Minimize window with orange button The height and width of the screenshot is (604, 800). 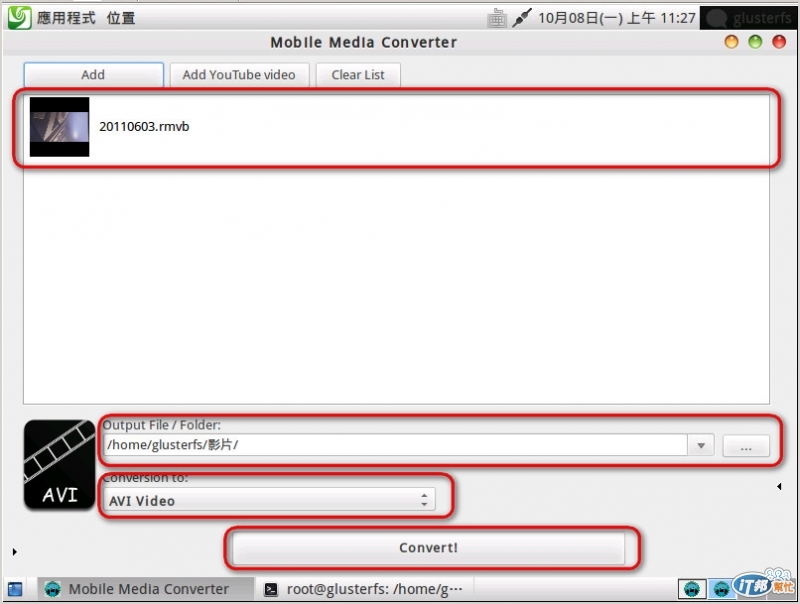732,42
